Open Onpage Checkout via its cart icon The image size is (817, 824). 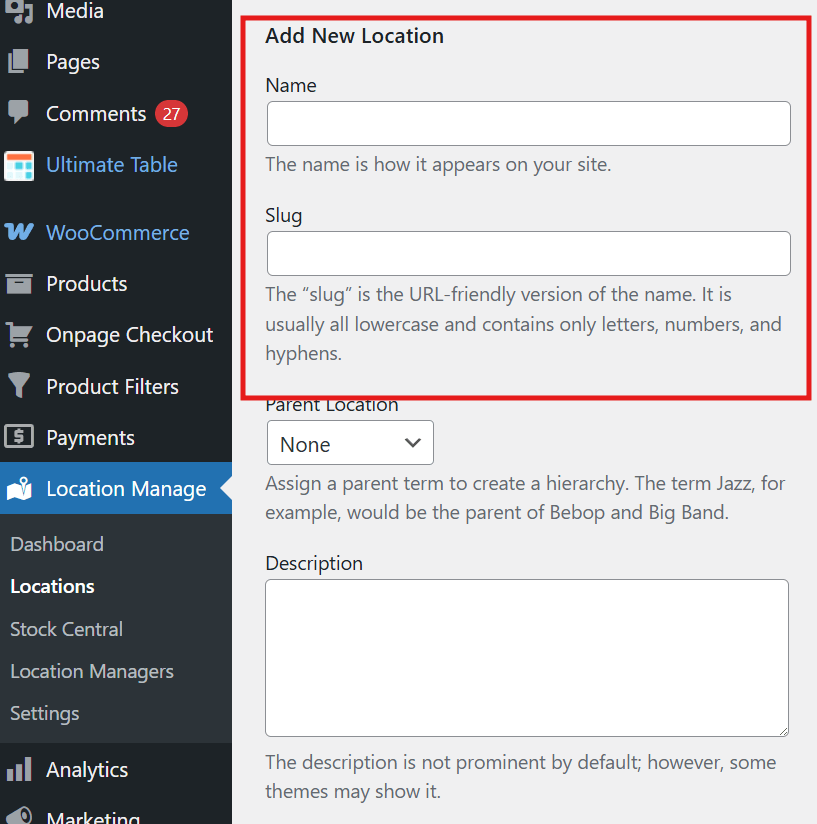[21, 335]
